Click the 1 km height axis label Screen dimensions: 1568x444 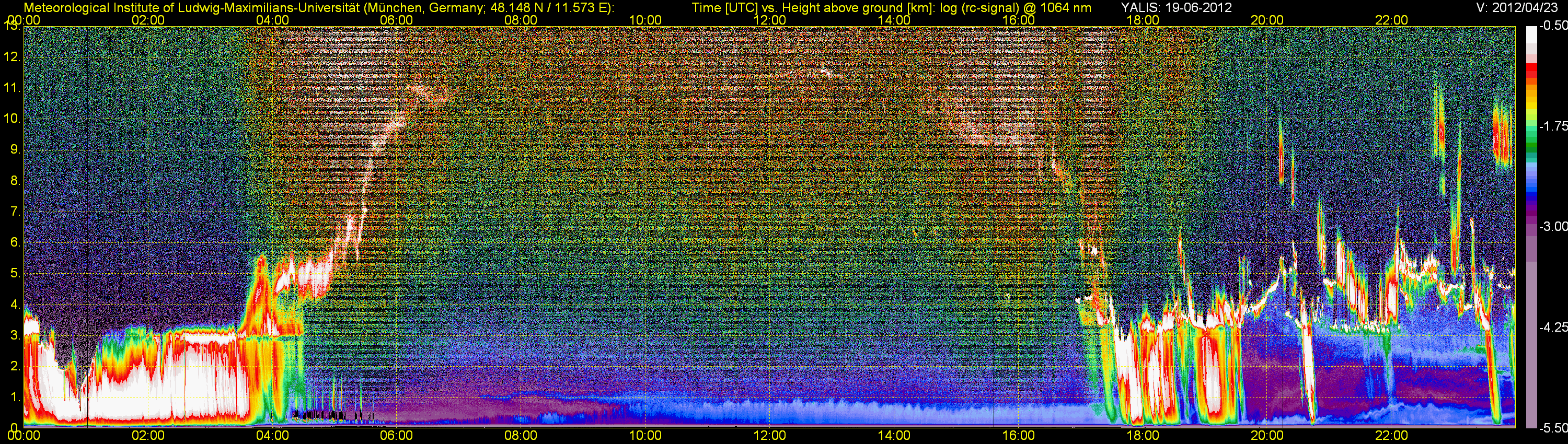(15, 397)
